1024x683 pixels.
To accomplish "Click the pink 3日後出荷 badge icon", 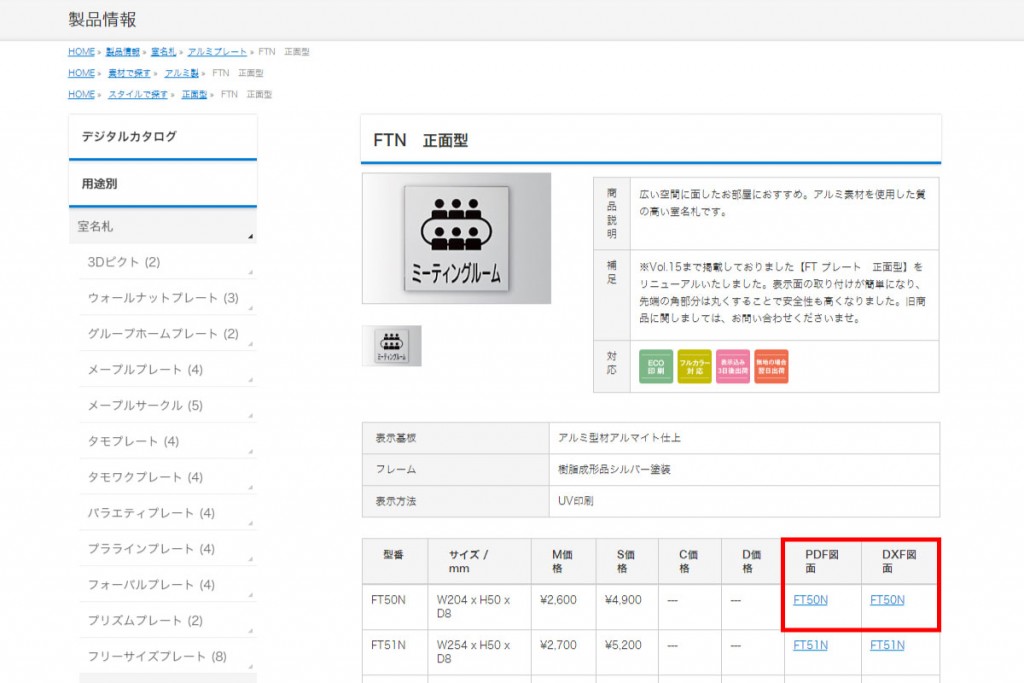I will (x=733, y=366).
